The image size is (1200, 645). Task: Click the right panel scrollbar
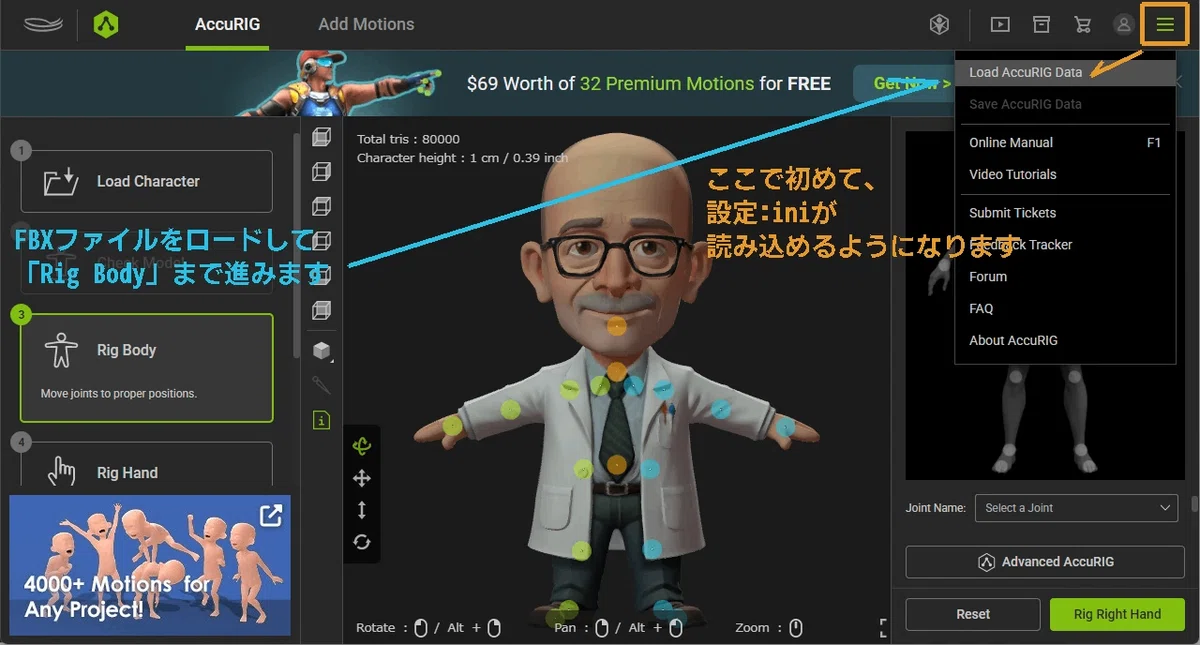click(x=1195, y=503)
